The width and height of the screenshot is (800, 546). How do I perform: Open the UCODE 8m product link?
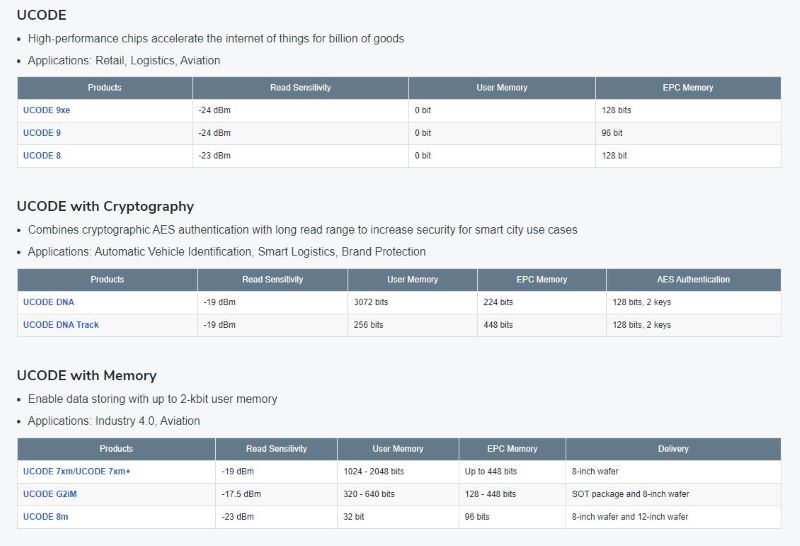tap(45, 516)
